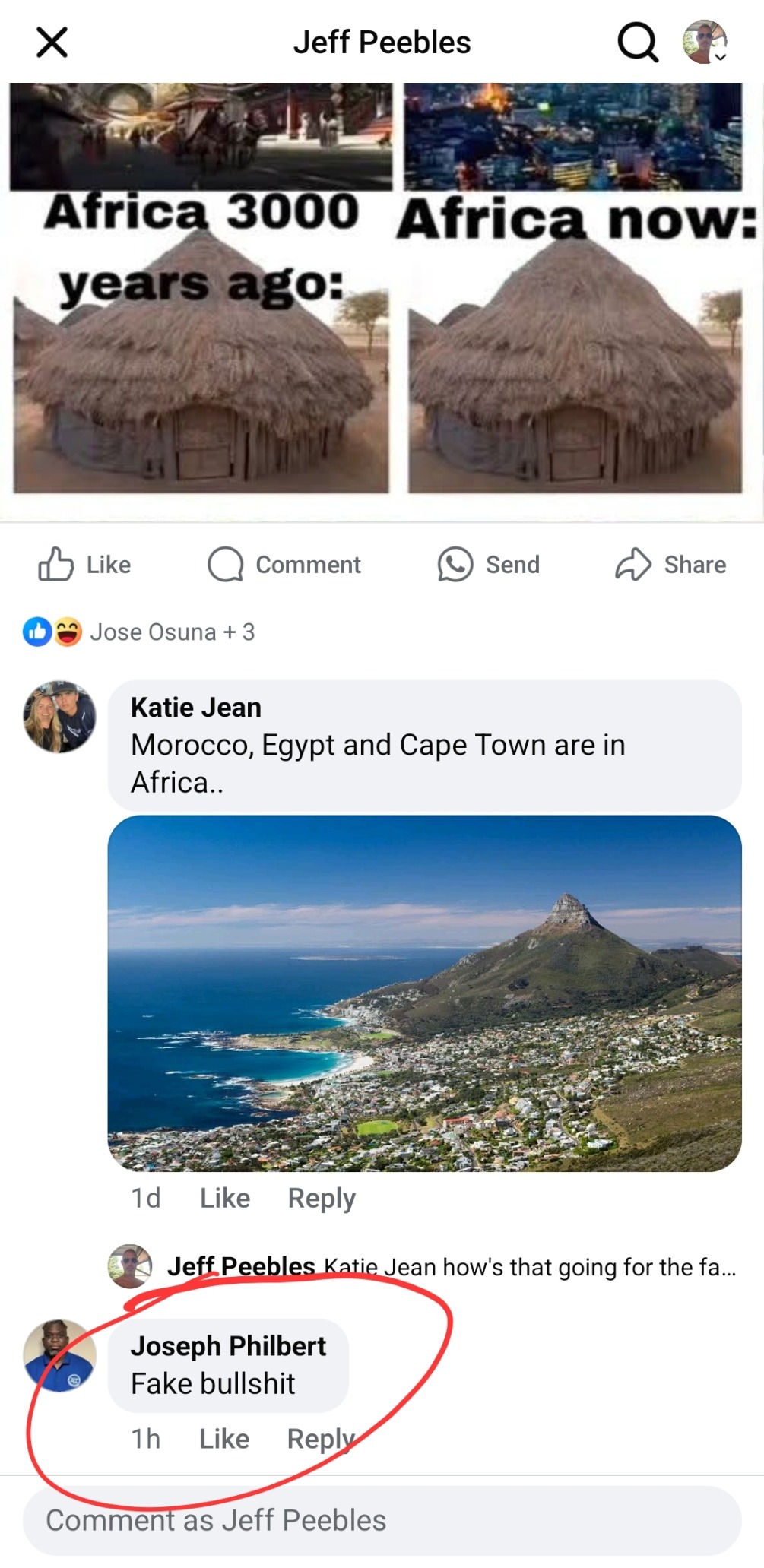The height and width of the screenshot is (1568, 764).
Task: Tap the thumbs-up Like icon on post
Action: click(x=56, y=565)
